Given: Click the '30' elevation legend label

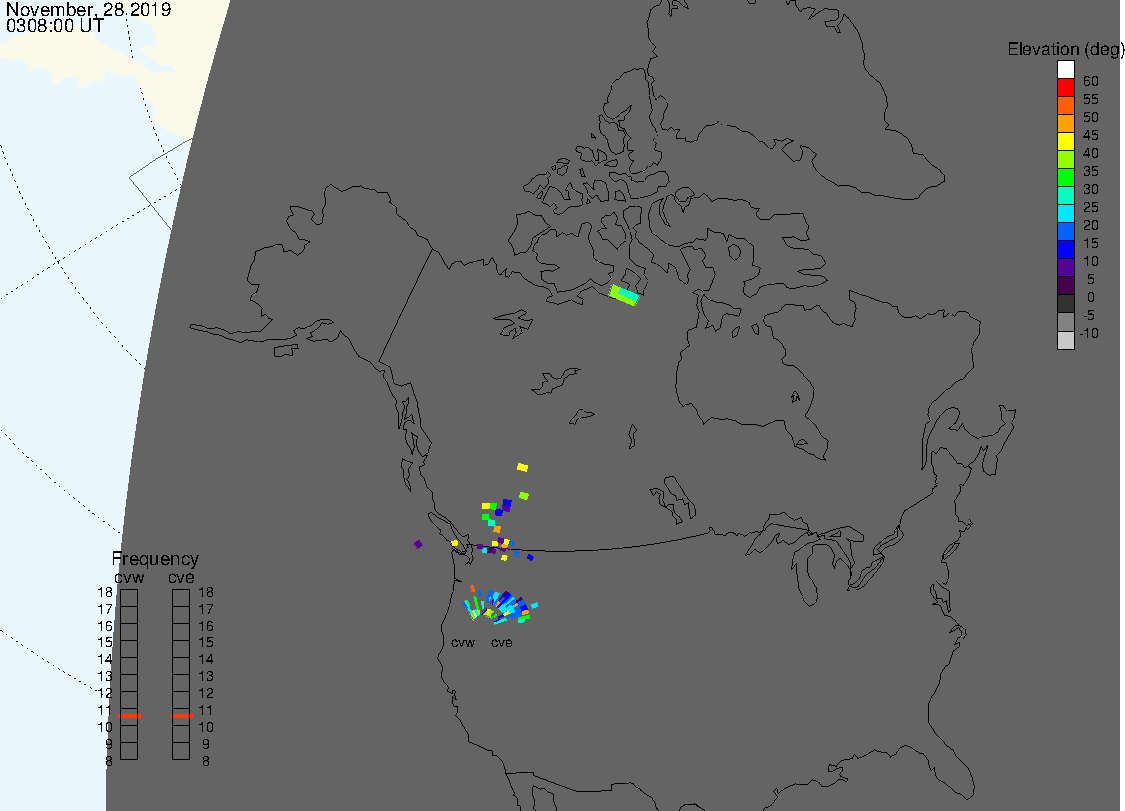Looking at the screenshot, I should pyautogui.click(x=1091, y=189).
